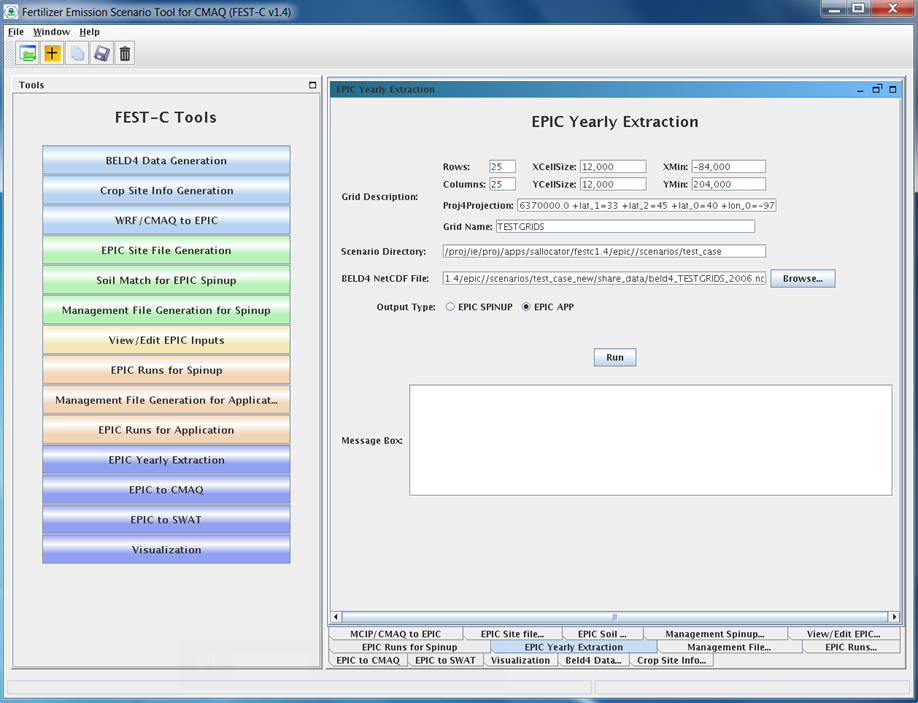Image resolution: width=918 pixels, height=703 pixels.
Task: Open Crop Site Info Generation tool
Action: 166,190
